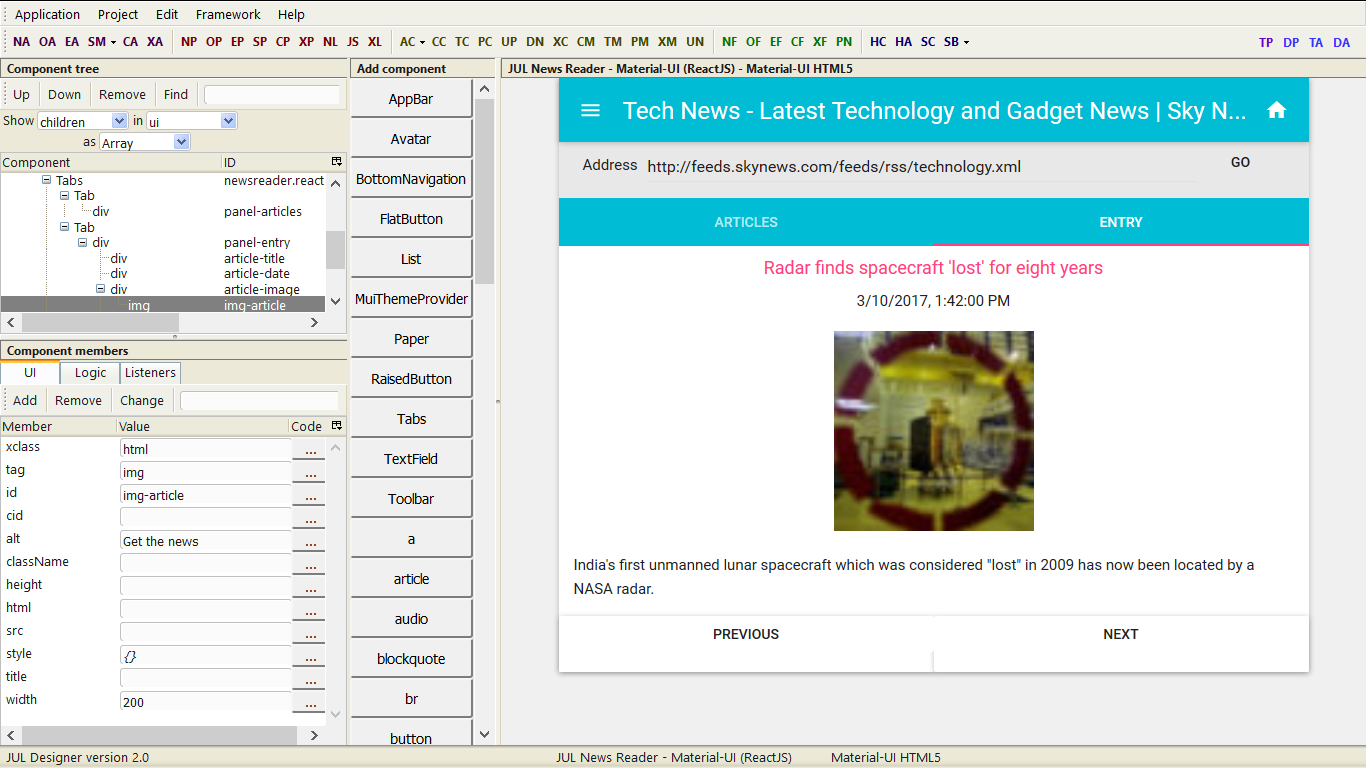Viewport: 1366px width, 768px height.
Task: Collapse the Tabs node in component tree
Action: [x=47, y=181]
